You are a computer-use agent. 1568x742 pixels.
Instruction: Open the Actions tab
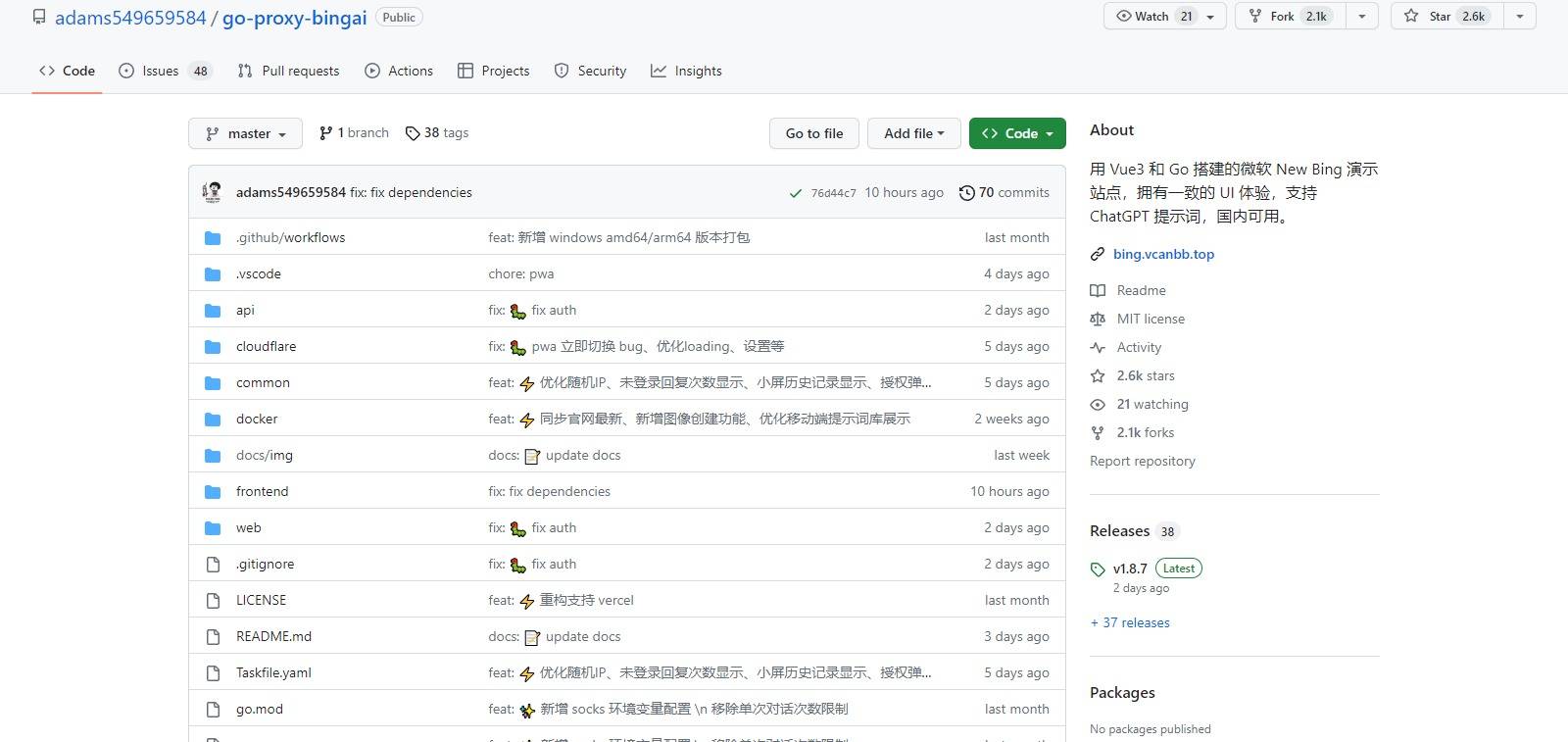click(399, 71)
